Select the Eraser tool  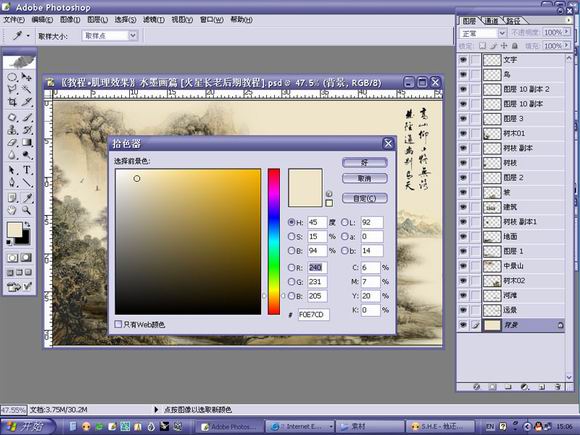coord(12,142)
